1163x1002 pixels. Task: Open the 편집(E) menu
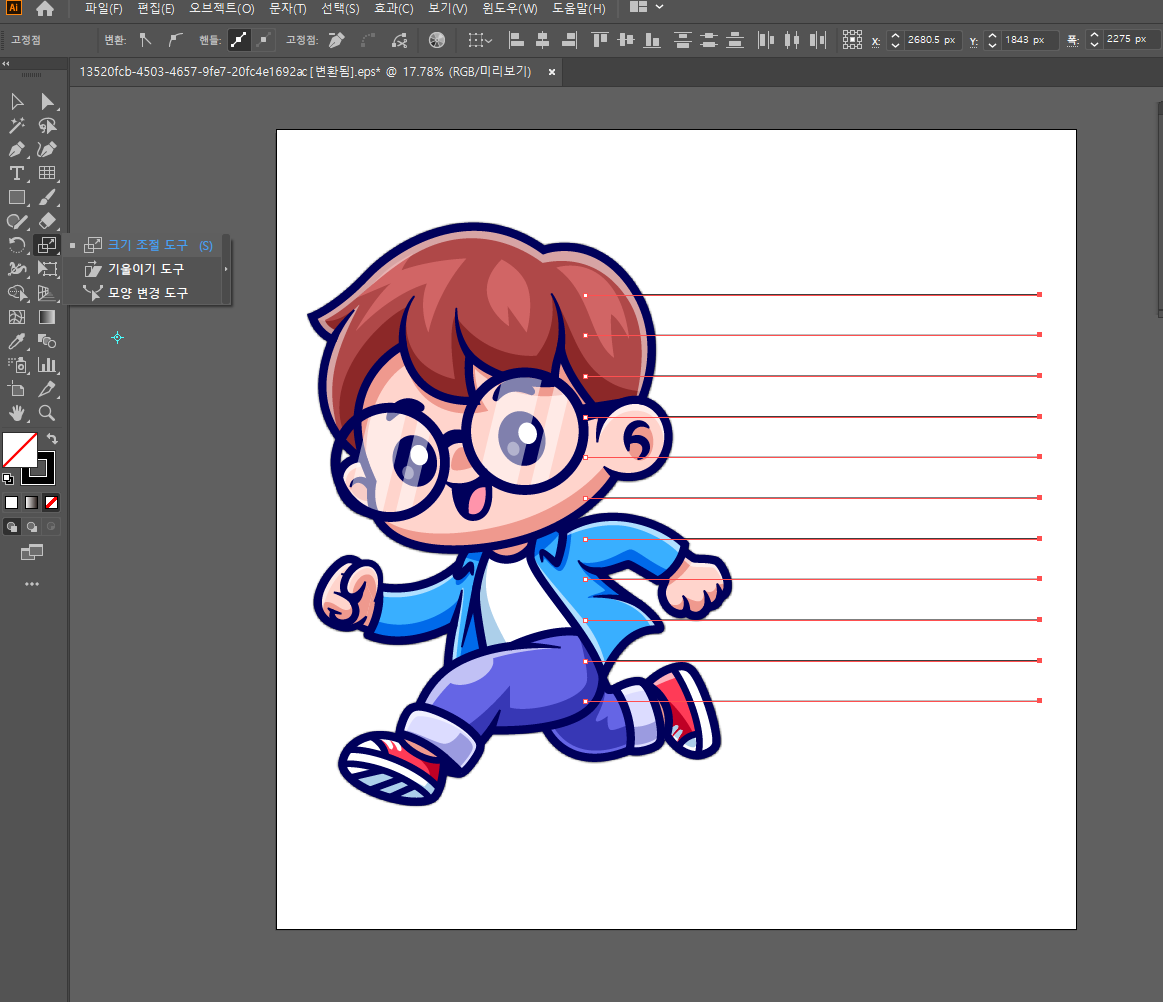click(x=156, y=9)
